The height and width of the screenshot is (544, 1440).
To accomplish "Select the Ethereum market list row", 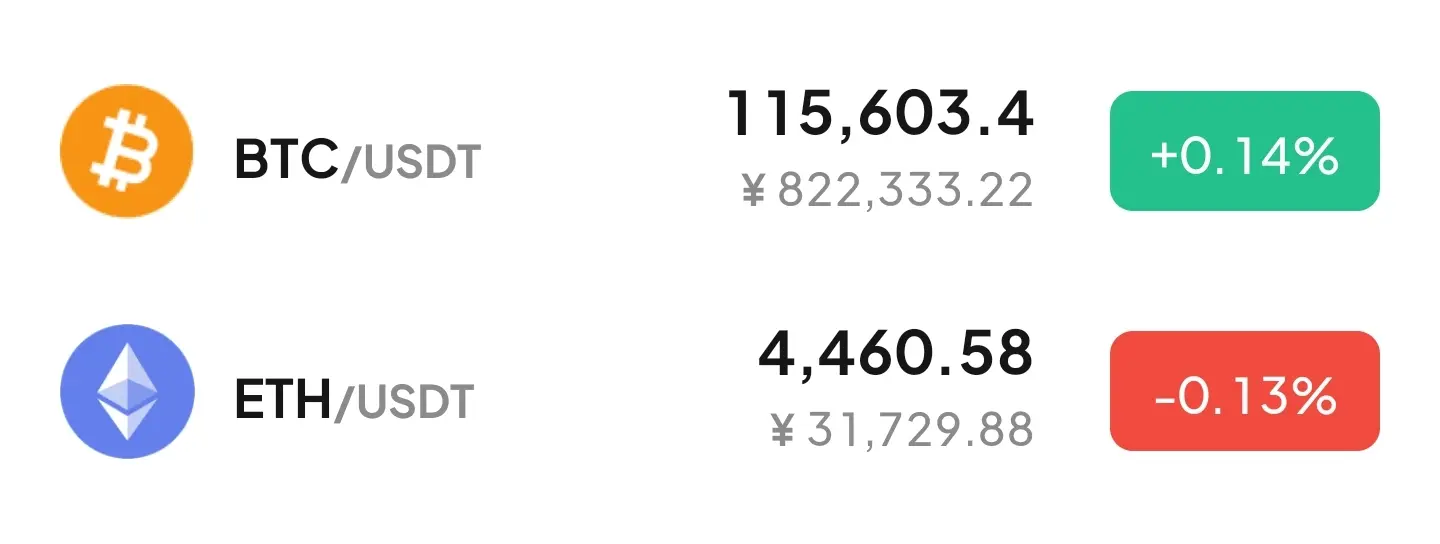I will point(720,391).
